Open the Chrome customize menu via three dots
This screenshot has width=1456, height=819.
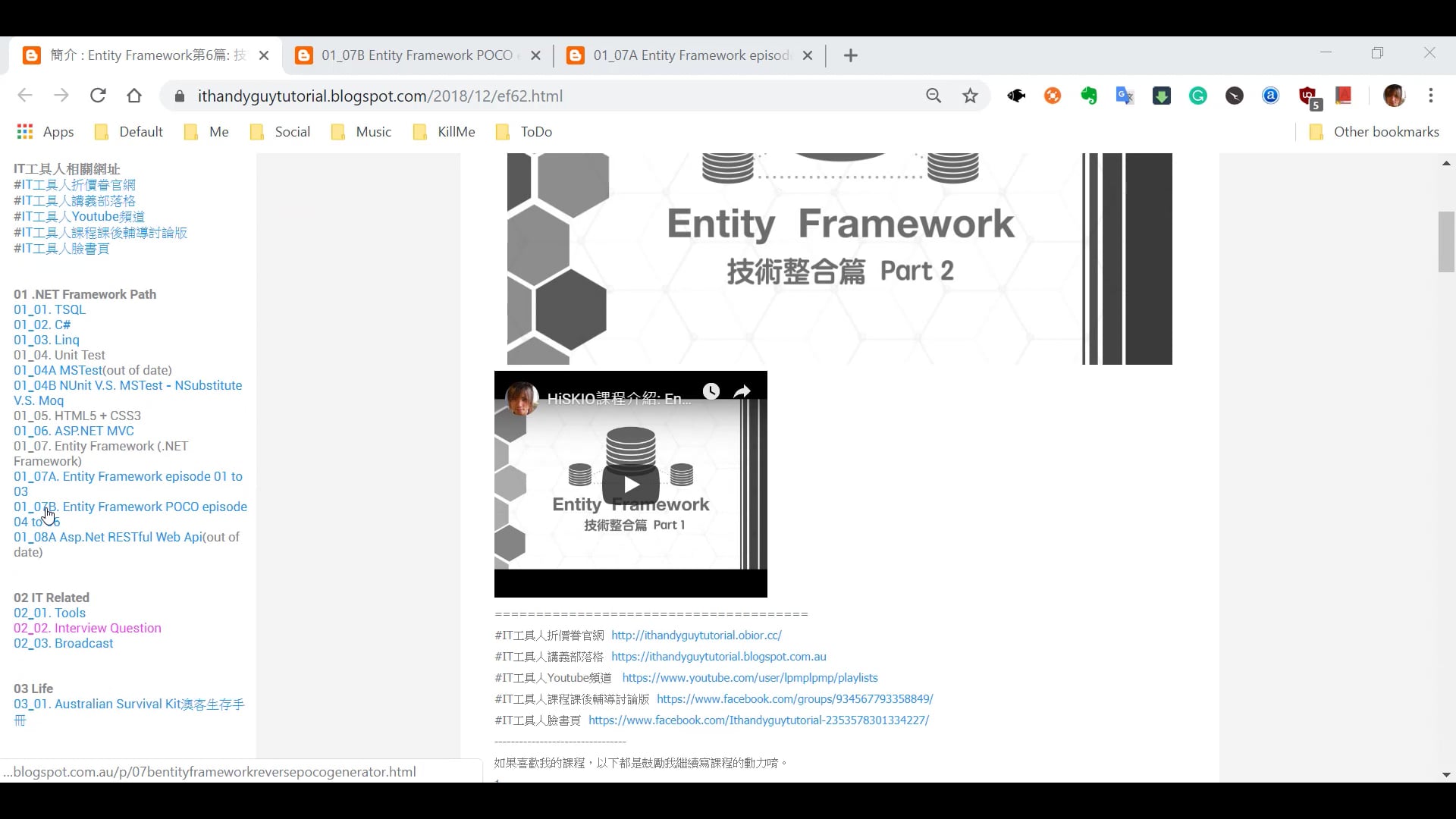pos(1432,96)
